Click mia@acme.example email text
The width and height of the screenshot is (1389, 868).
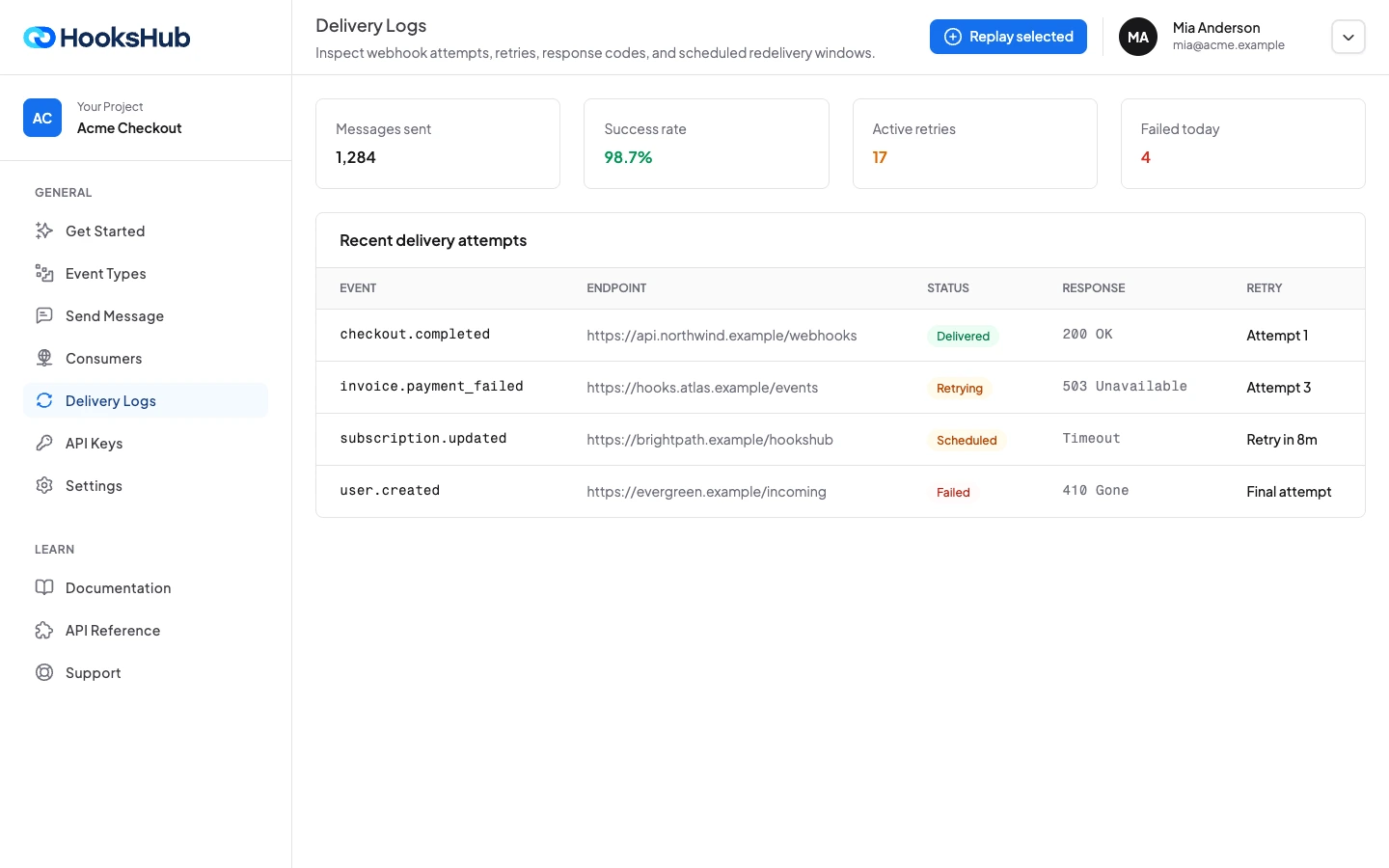tap(1229, 45)
